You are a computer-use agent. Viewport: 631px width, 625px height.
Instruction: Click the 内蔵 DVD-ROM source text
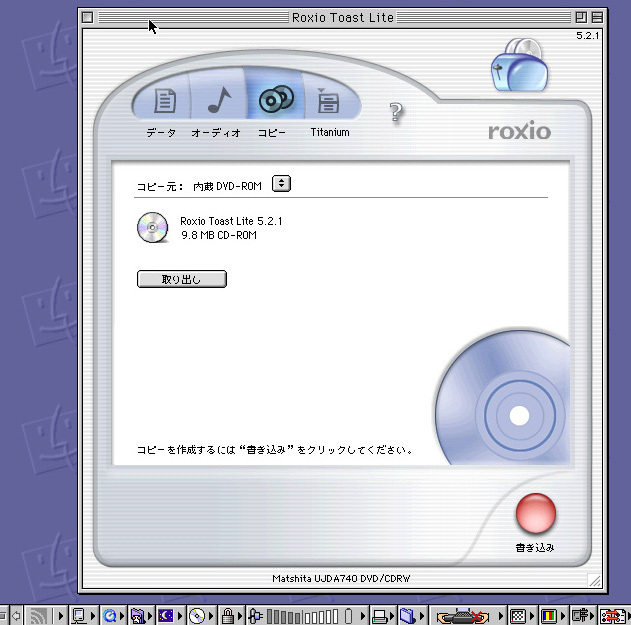(x=227, y=186)
